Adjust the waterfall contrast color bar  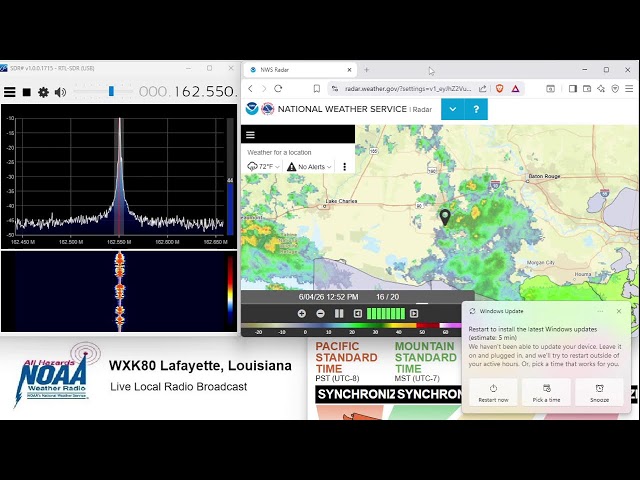pos(230,291)
